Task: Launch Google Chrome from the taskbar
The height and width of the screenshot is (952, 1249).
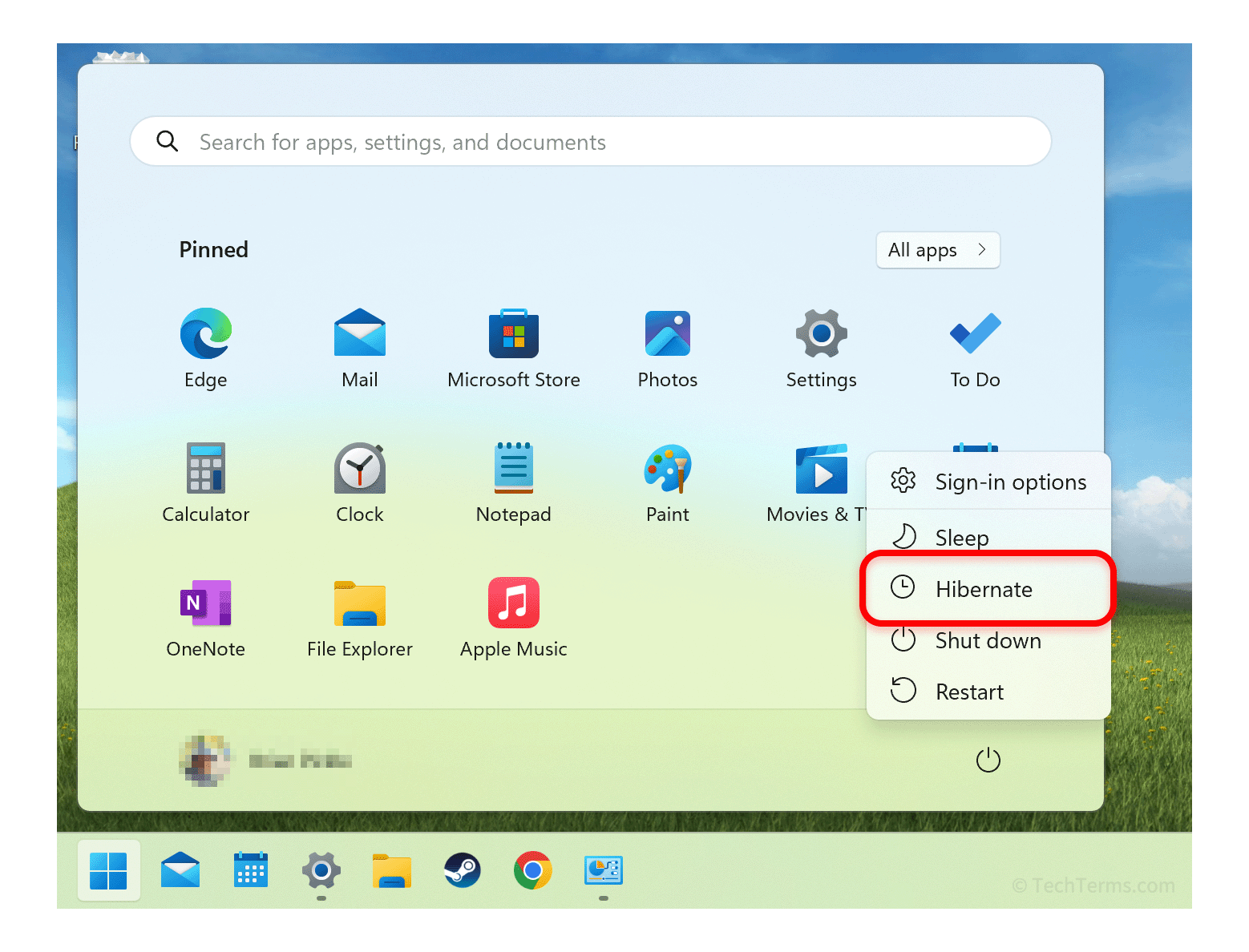Action: click(533, 870)
